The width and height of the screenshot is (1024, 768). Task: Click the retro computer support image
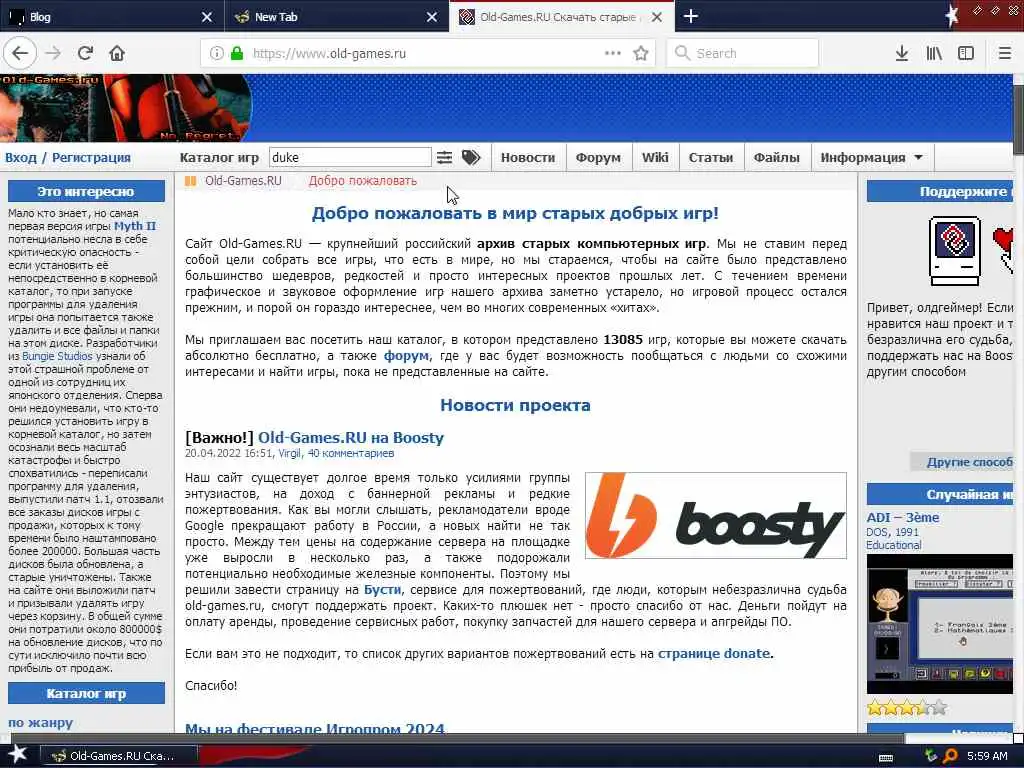[x=955, y=251]
